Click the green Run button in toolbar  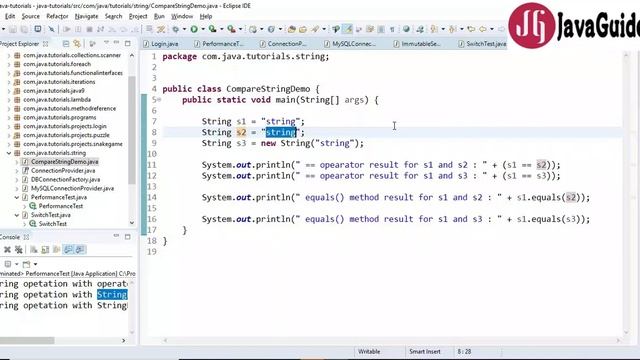194,29
